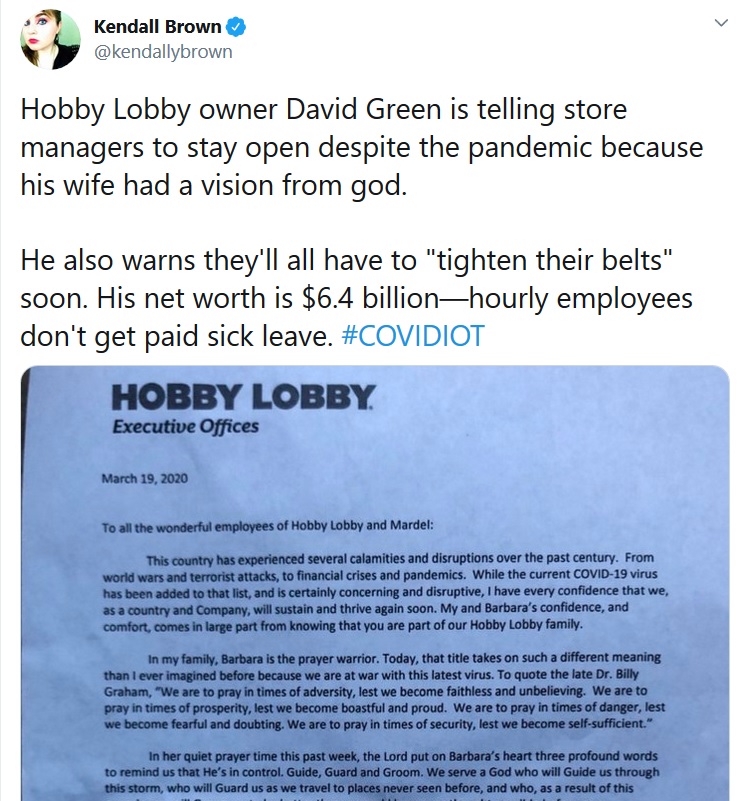This screenshot has height=801, width=737.
Task: Select the March 19, 2020 date line
Action: tap(145, 479)
